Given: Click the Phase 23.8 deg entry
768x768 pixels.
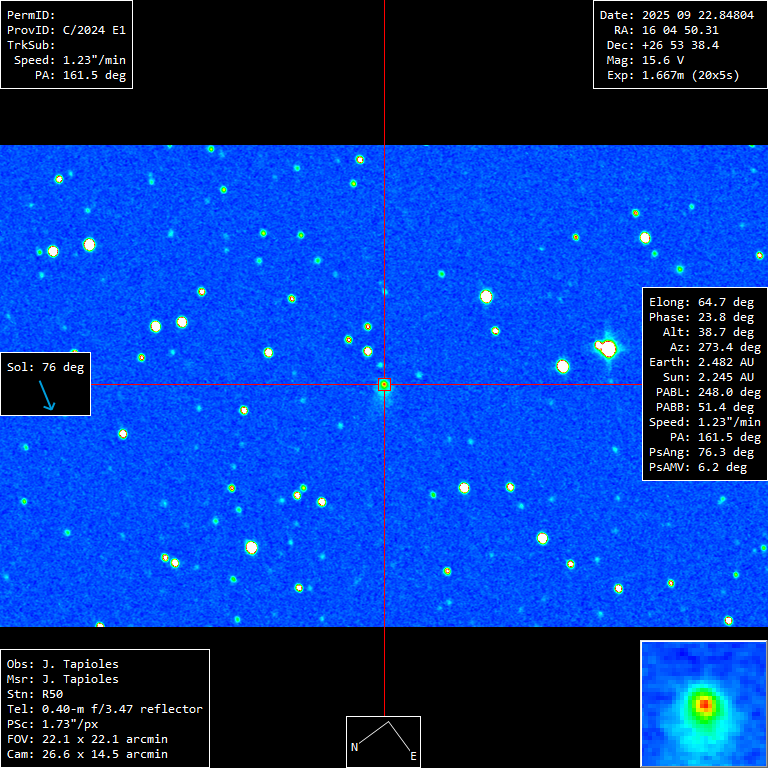Looking at the screenshot, I should tap(701, 317).
